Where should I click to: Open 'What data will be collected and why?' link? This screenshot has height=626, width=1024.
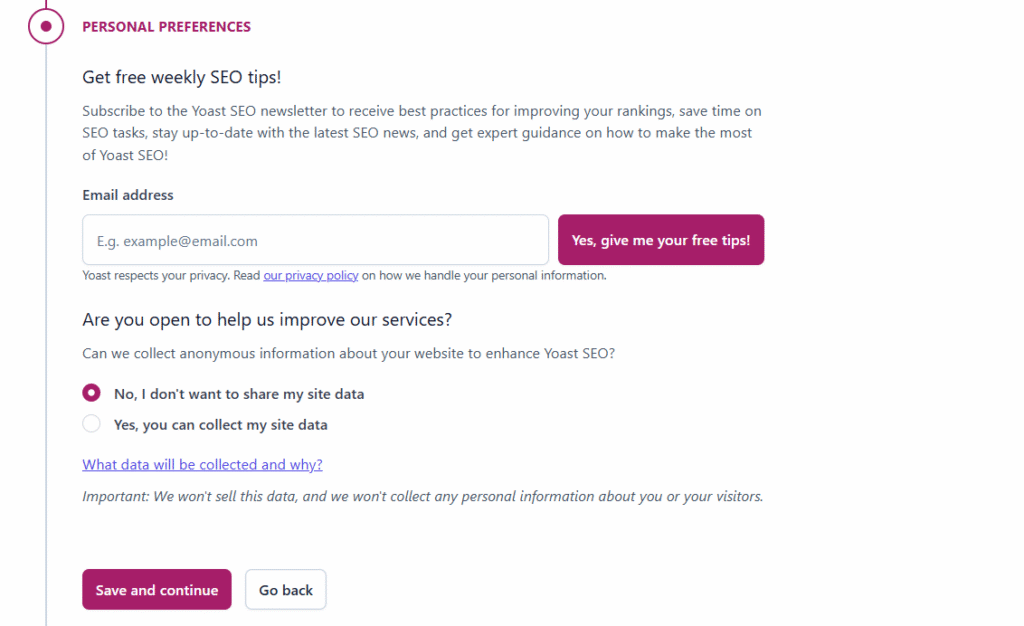pos(202,465)
